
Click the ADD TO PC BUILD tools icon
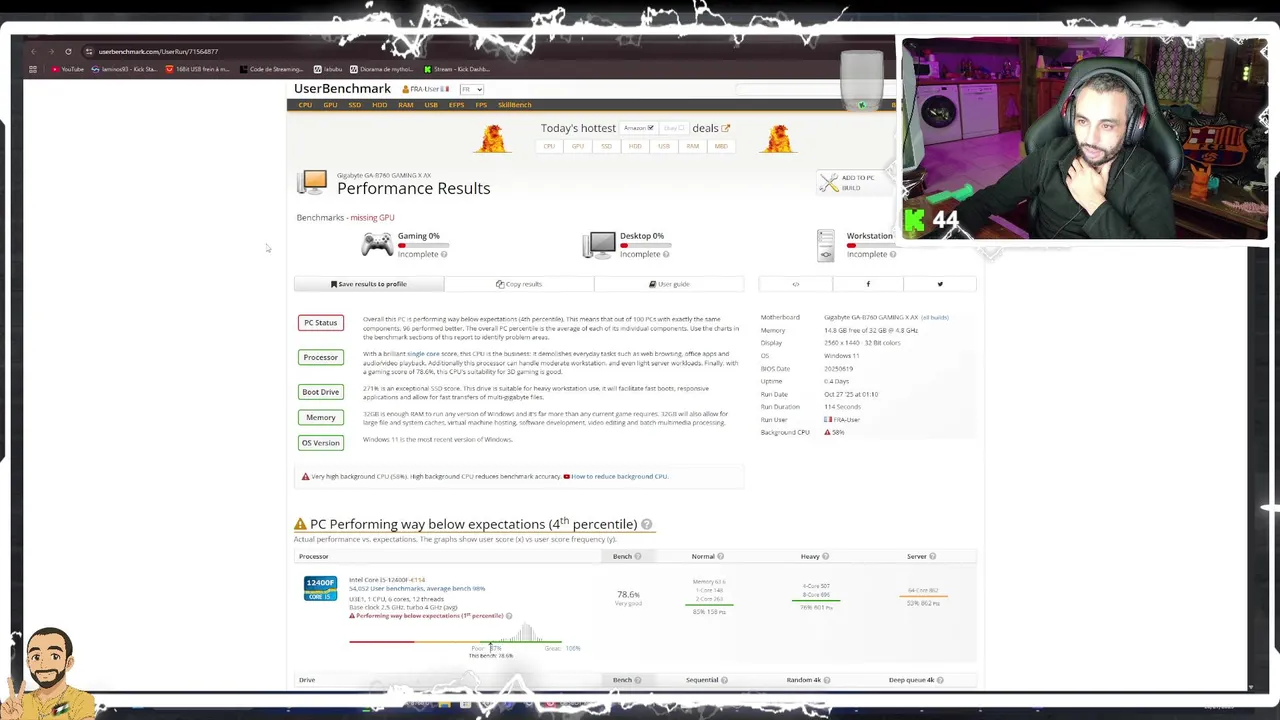point(829,182)
